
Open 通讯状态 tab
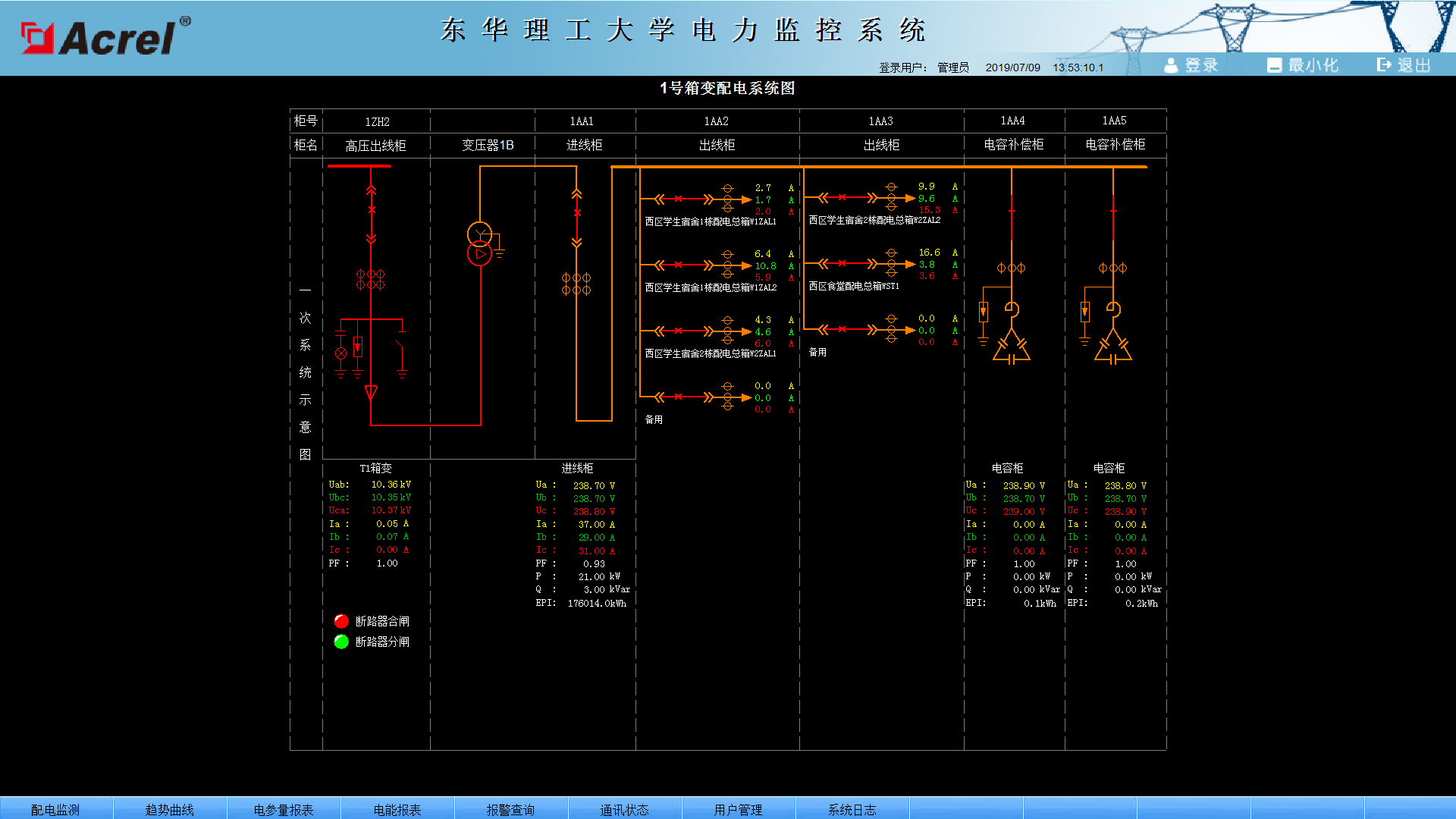pyautogui.click(x=625, y=809)
